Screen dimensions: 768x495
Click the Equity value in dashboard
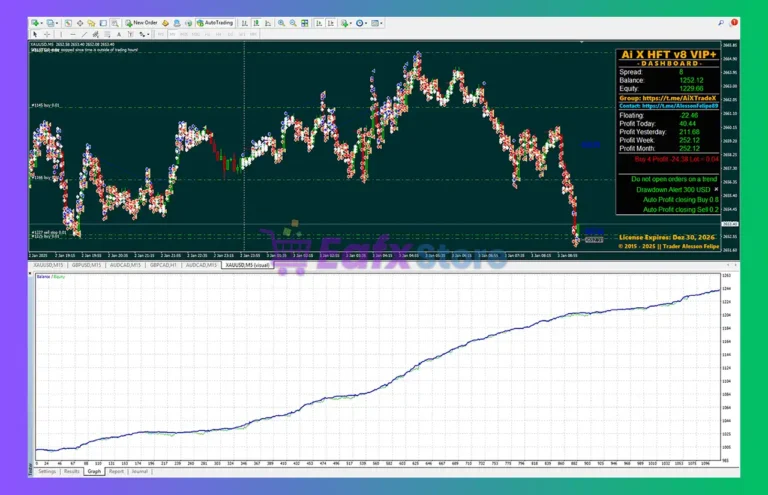pyautogui.click(x=691, y=89)
